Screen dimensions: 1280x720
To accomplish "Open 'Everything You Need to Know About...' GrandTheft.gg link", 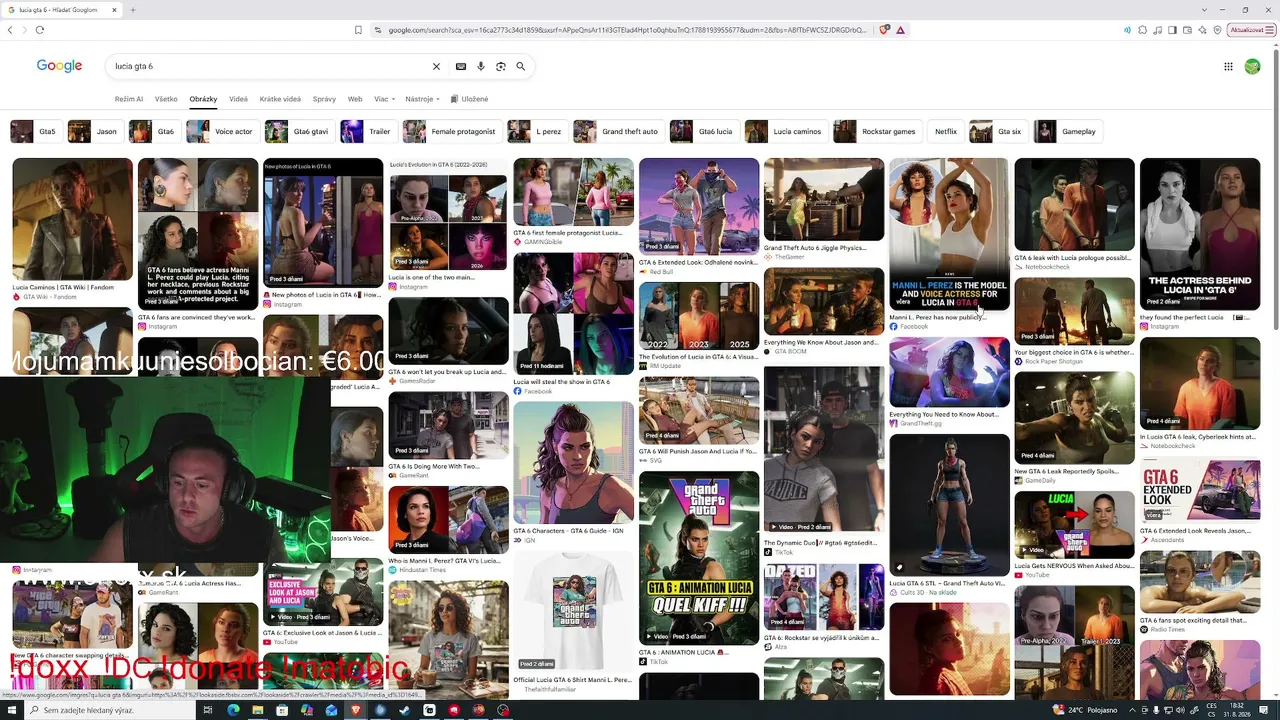I will 944,414.
